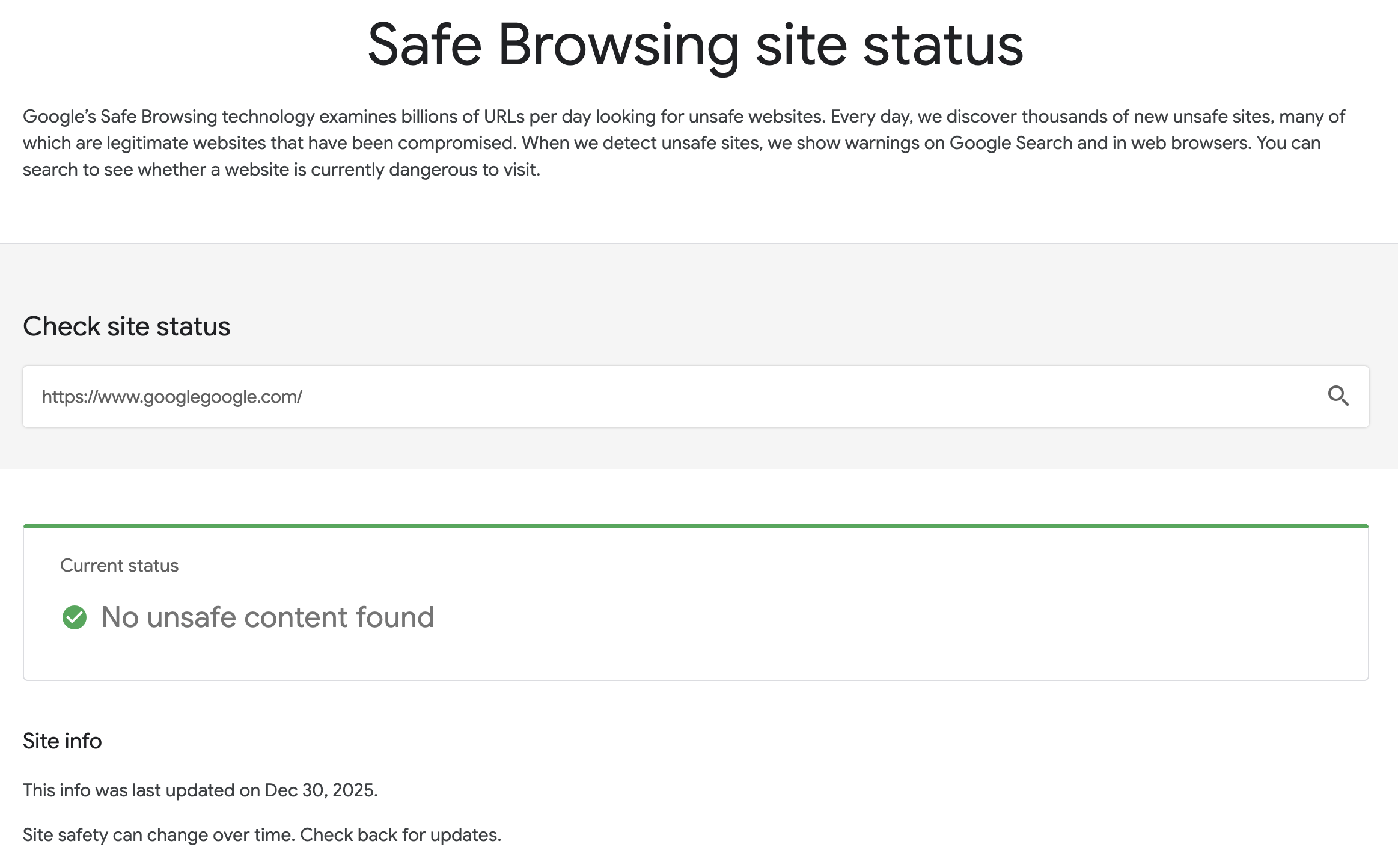Click the "Site info" heading
The width and height of the screenshot is (1398, 868).
63,741
